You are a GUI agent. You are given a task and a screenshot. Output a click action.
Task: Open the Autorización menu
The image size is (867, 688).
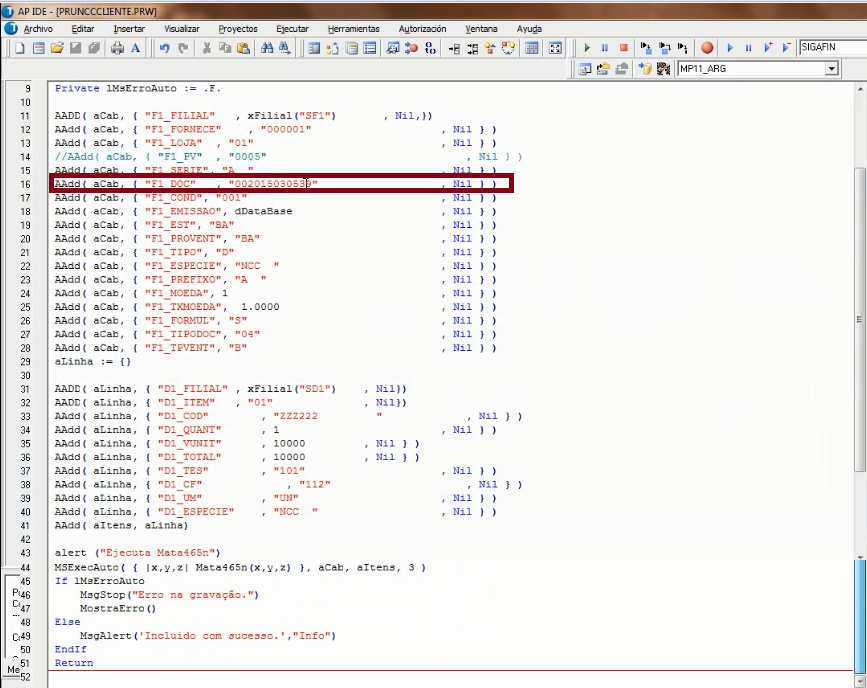[422, 29]
